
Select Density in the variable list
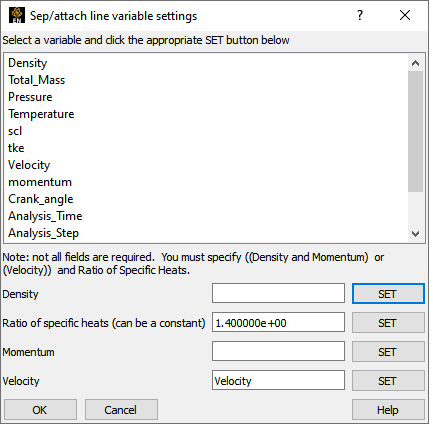click(x=28, y=63)
